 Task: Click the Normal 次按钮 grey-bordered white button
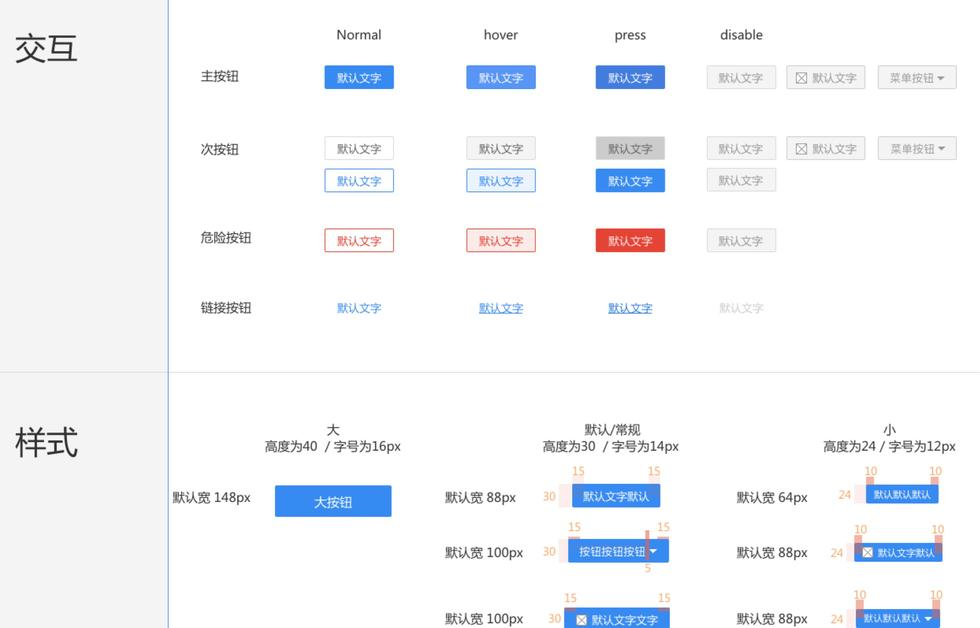coord(359,148)
